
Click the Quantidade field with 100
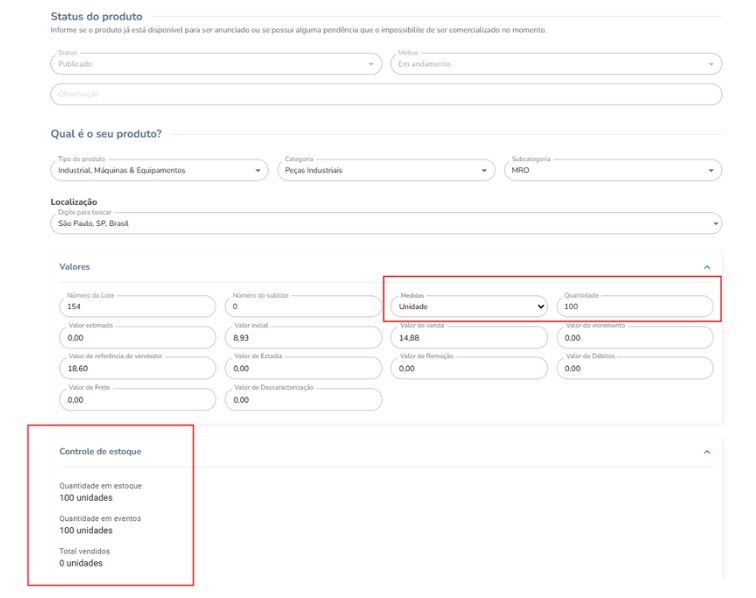635,306
